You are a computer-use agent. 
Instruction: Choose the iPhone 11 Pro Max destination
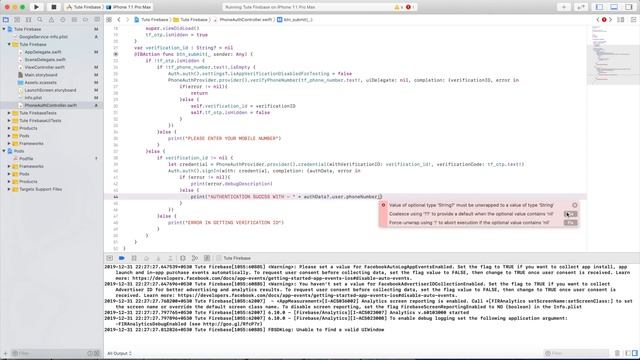pos(129,7)
